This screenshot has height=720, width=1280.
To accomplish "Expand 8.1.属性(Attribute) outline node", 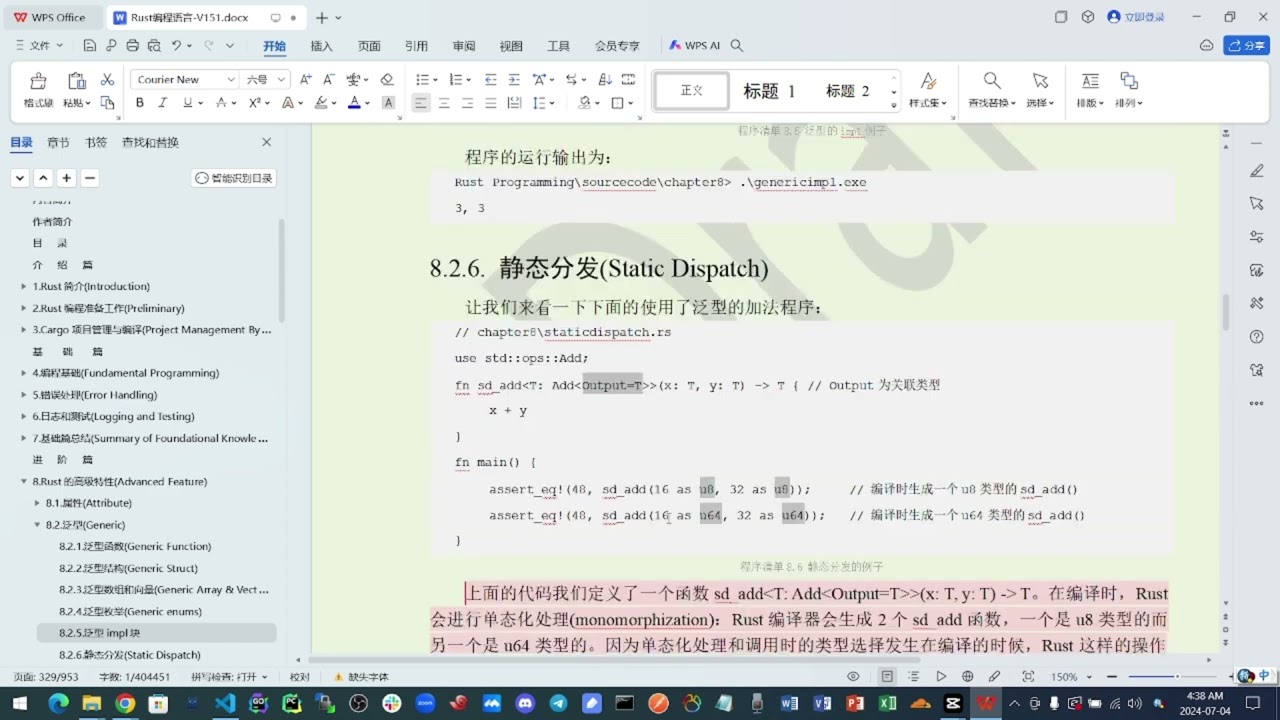I will coord(37,503).
